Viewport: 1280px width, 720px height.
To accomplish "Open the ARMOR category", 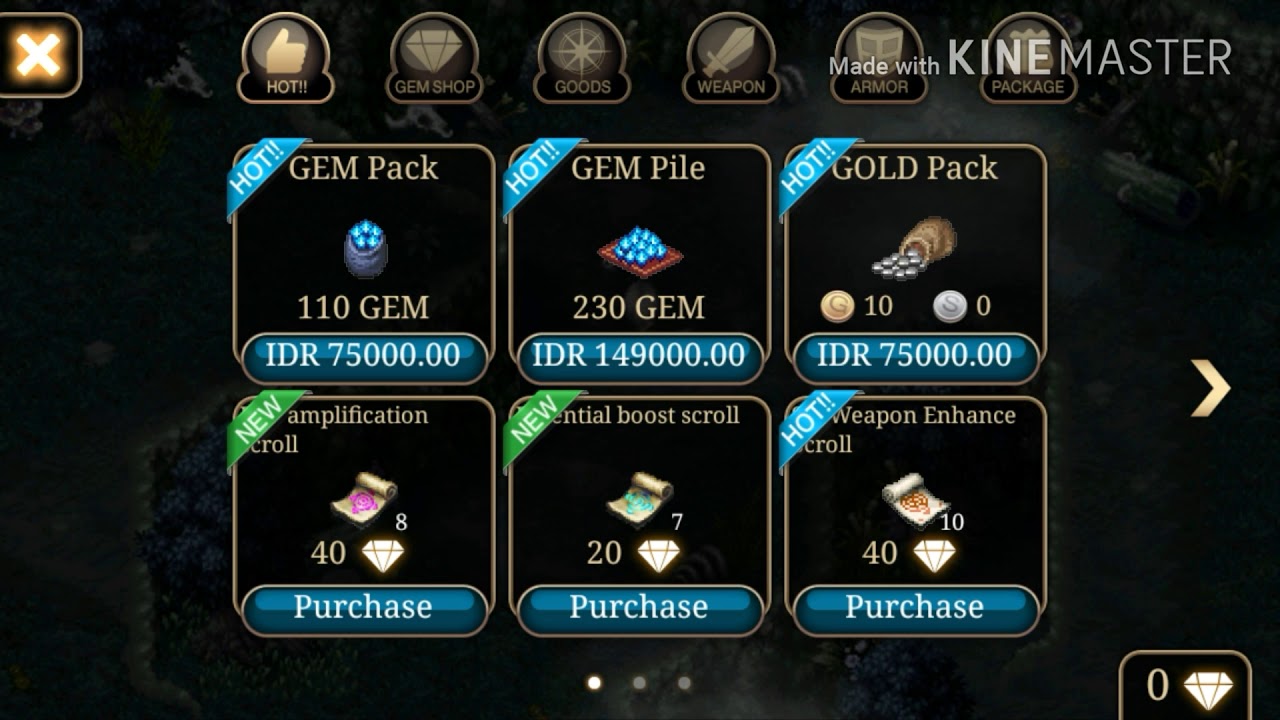I will point(878,58).
